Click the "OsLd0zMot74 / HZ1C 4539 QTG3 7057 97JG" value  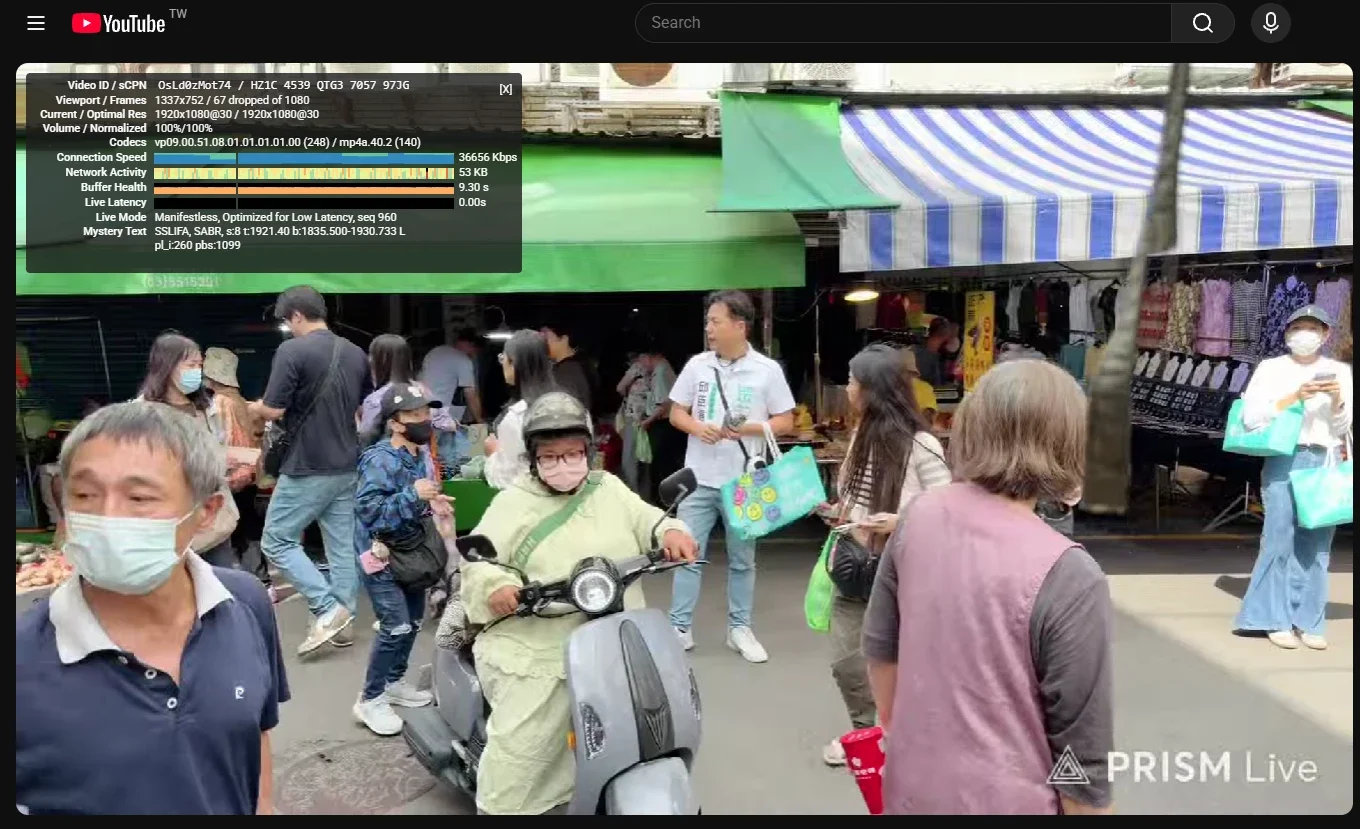pos(284,86)
